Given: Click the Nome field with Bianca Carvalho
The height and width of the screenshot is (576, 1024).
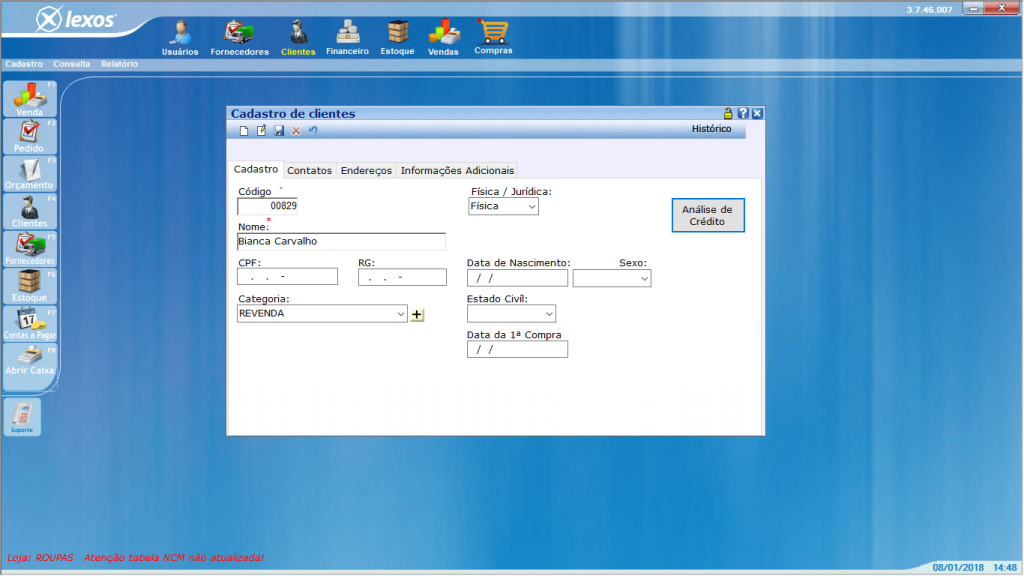Looking at the screenshot, I should tap(342, 242).
